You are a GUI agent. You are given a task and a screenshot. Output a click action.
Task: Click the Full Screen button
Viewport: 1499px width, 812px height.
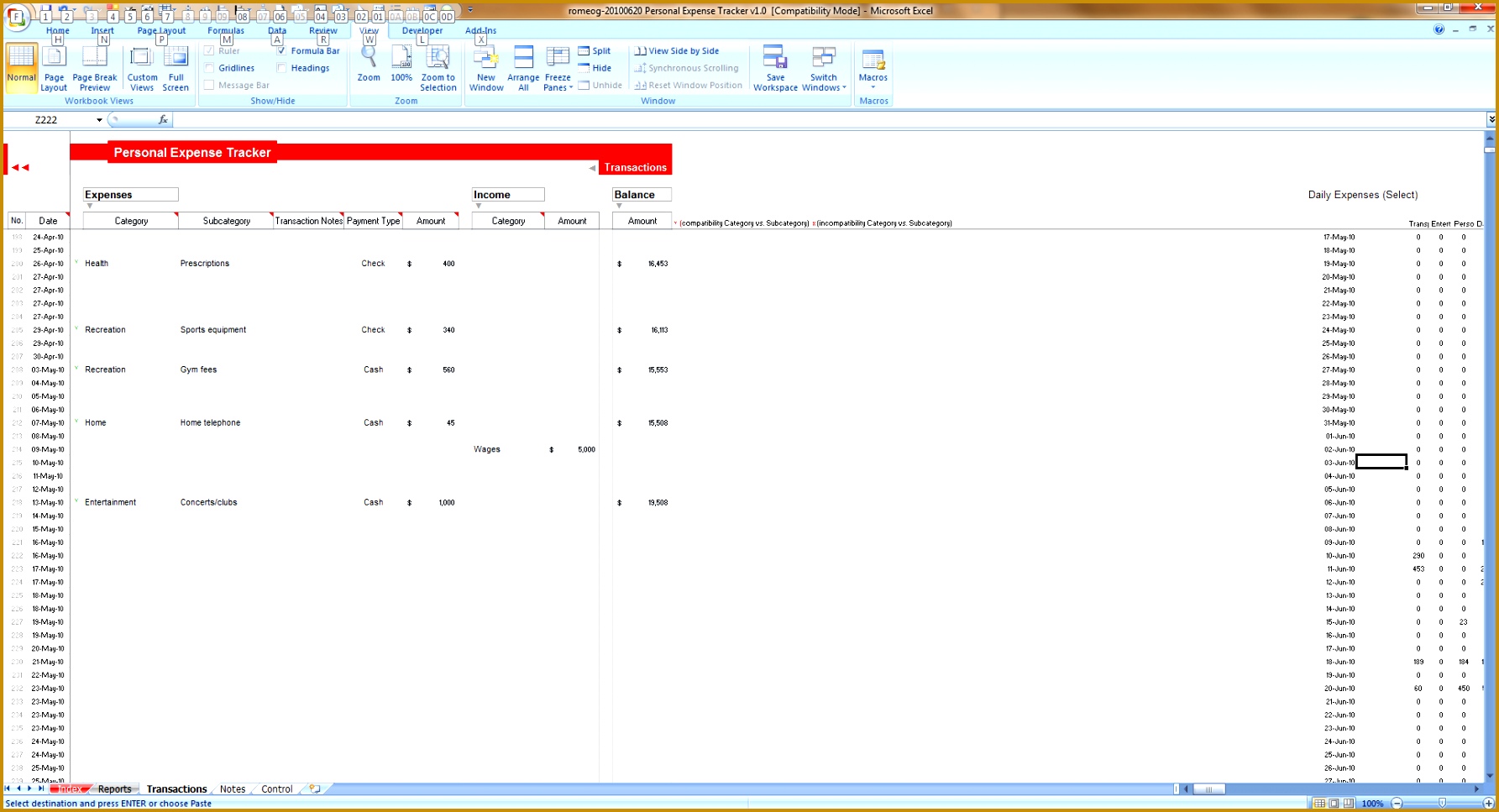pyautogui.click(x=176, y=67)
